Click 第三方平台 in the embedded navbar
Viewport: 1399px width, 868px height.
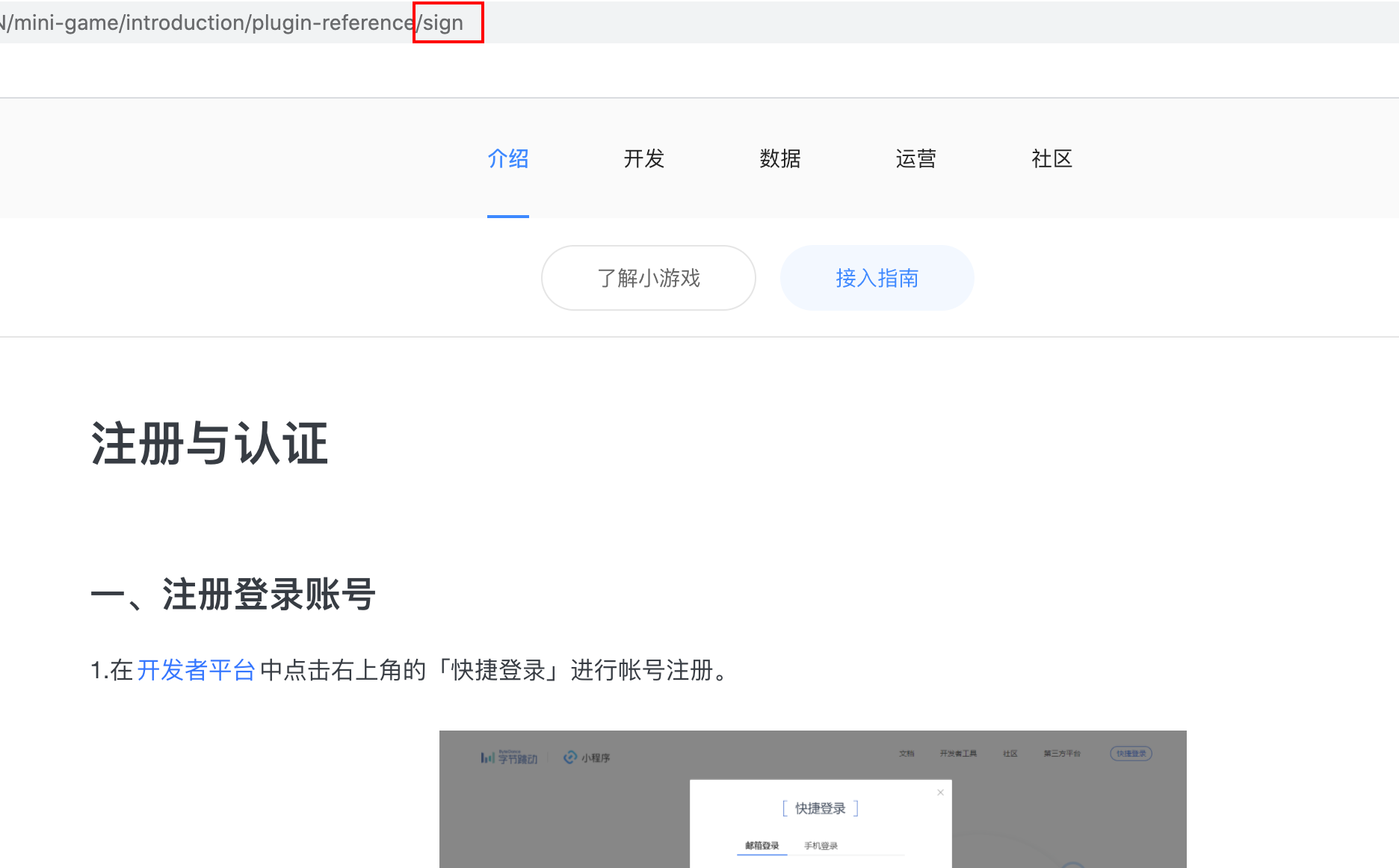tap(1063, 753)
